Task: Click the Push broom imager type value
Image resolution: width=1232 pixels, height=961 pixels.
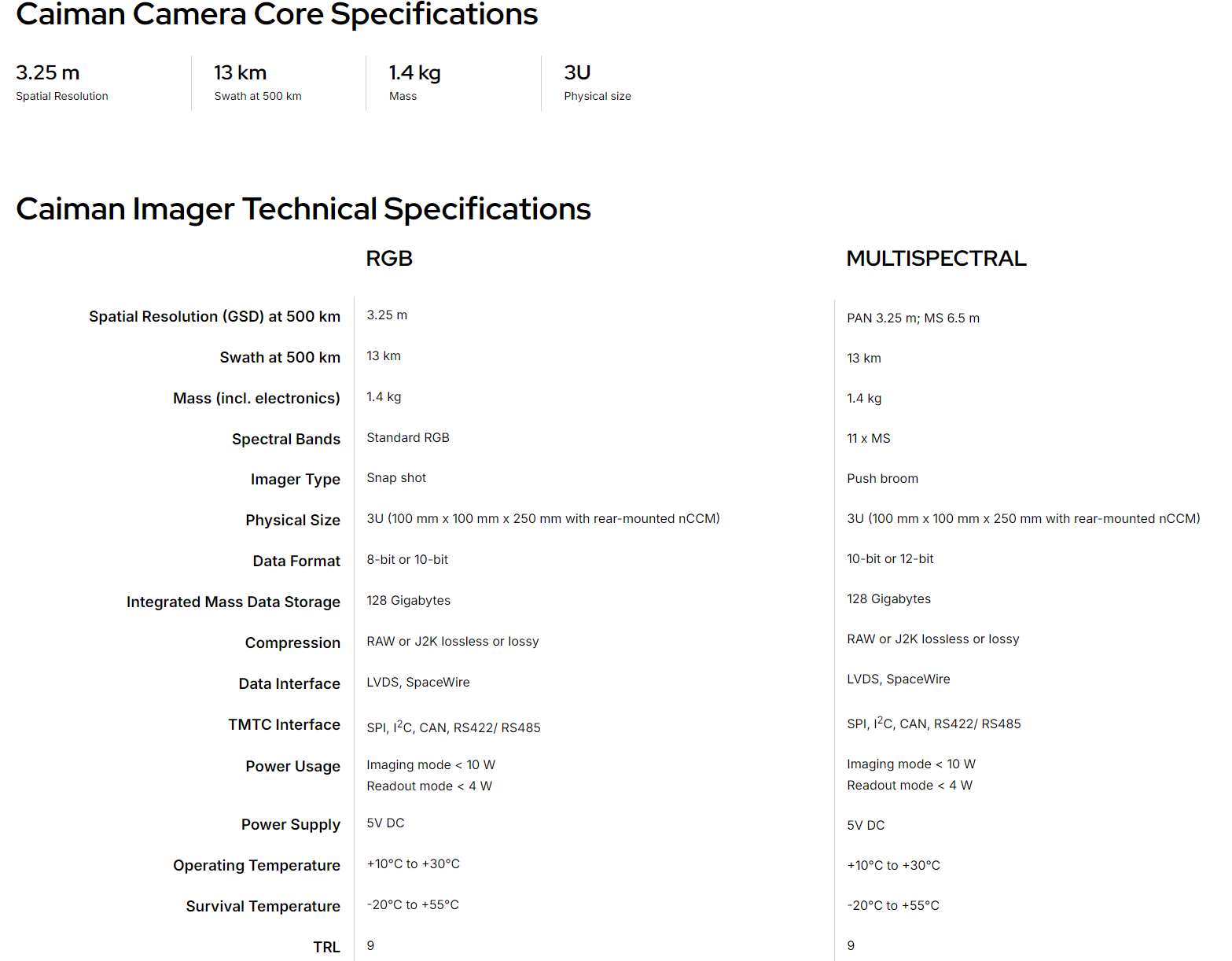Action: [x=882, y=478]
